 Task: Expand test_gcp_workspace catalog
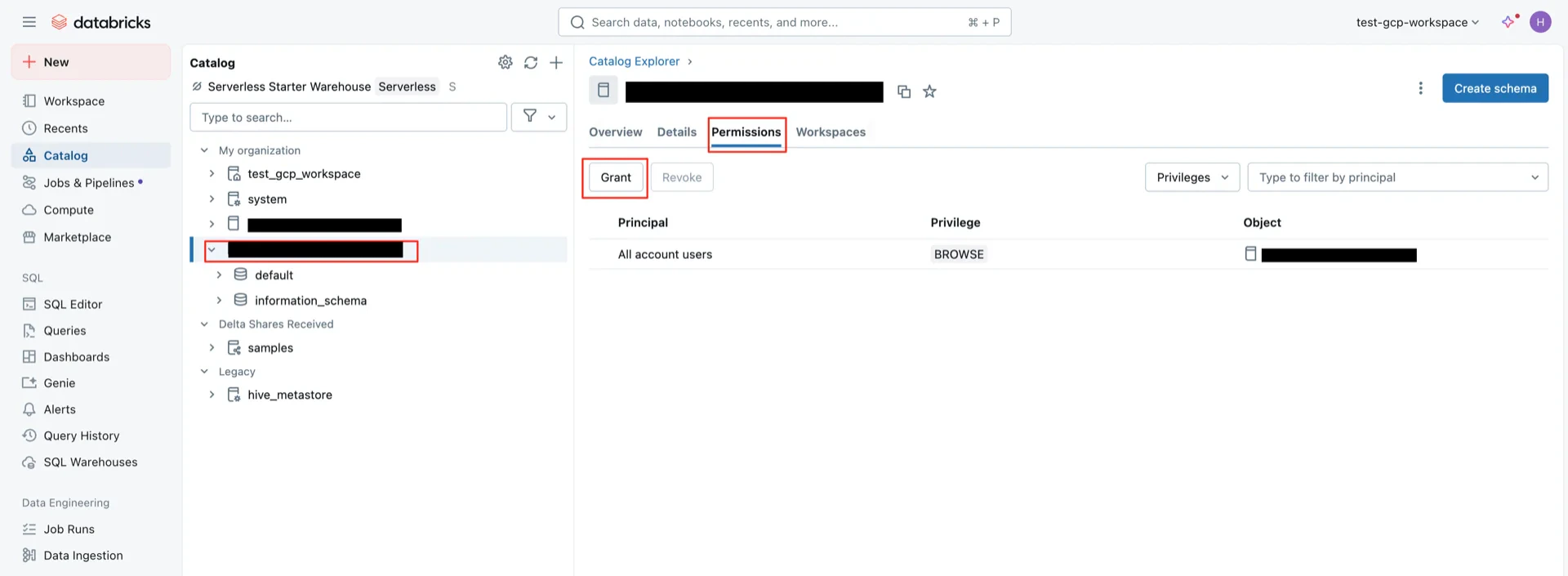(212, 174)
